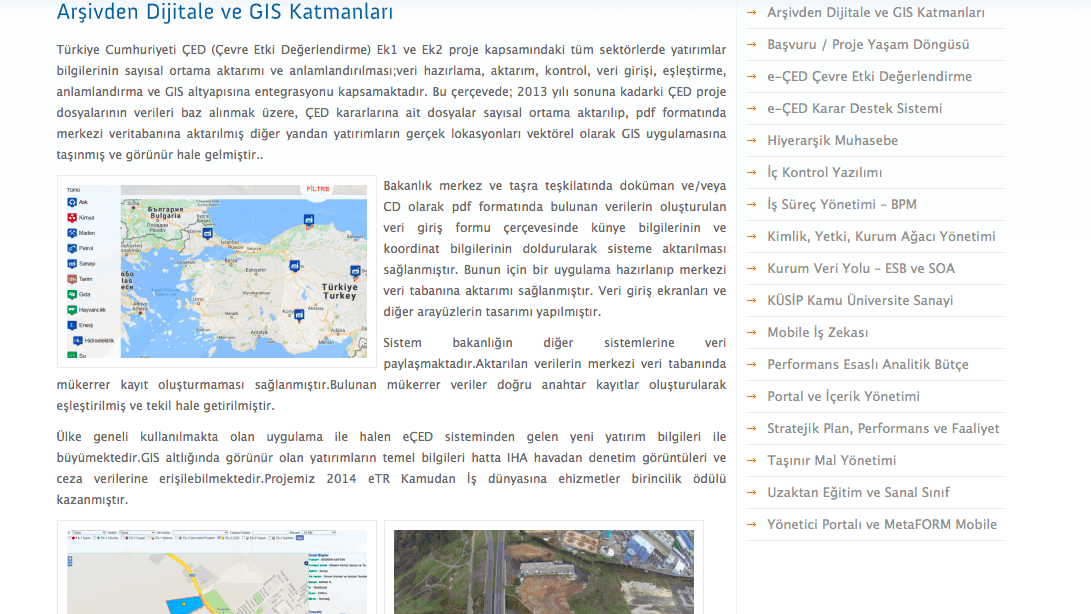The height and width of the screenshot is (614, 1091).
Task: Open Taşınır Mal Yönetimi sidebar link
Action: point(831,460)
